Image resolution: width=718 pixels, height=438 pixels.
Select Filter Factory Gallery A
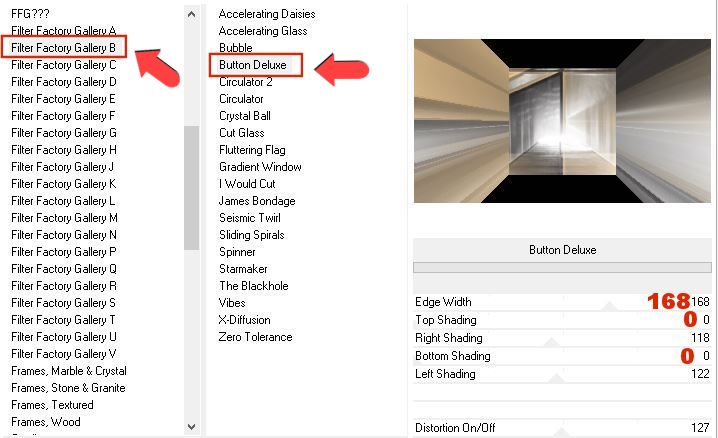coord(64,30)
